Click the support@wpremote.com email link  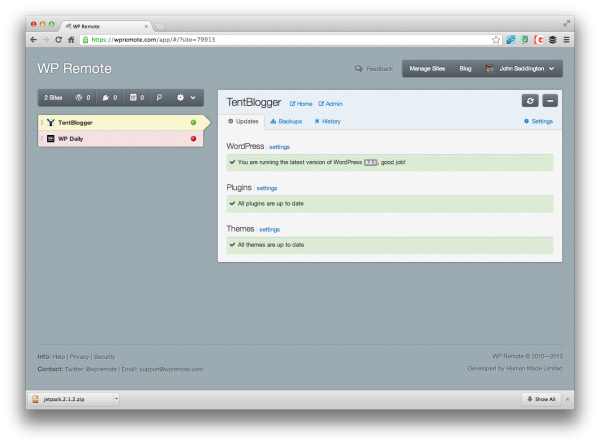171,369
